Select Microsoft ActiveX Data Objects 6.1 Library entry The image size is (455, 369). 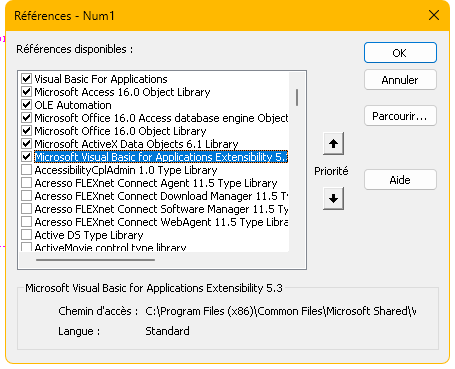(136, 144)
